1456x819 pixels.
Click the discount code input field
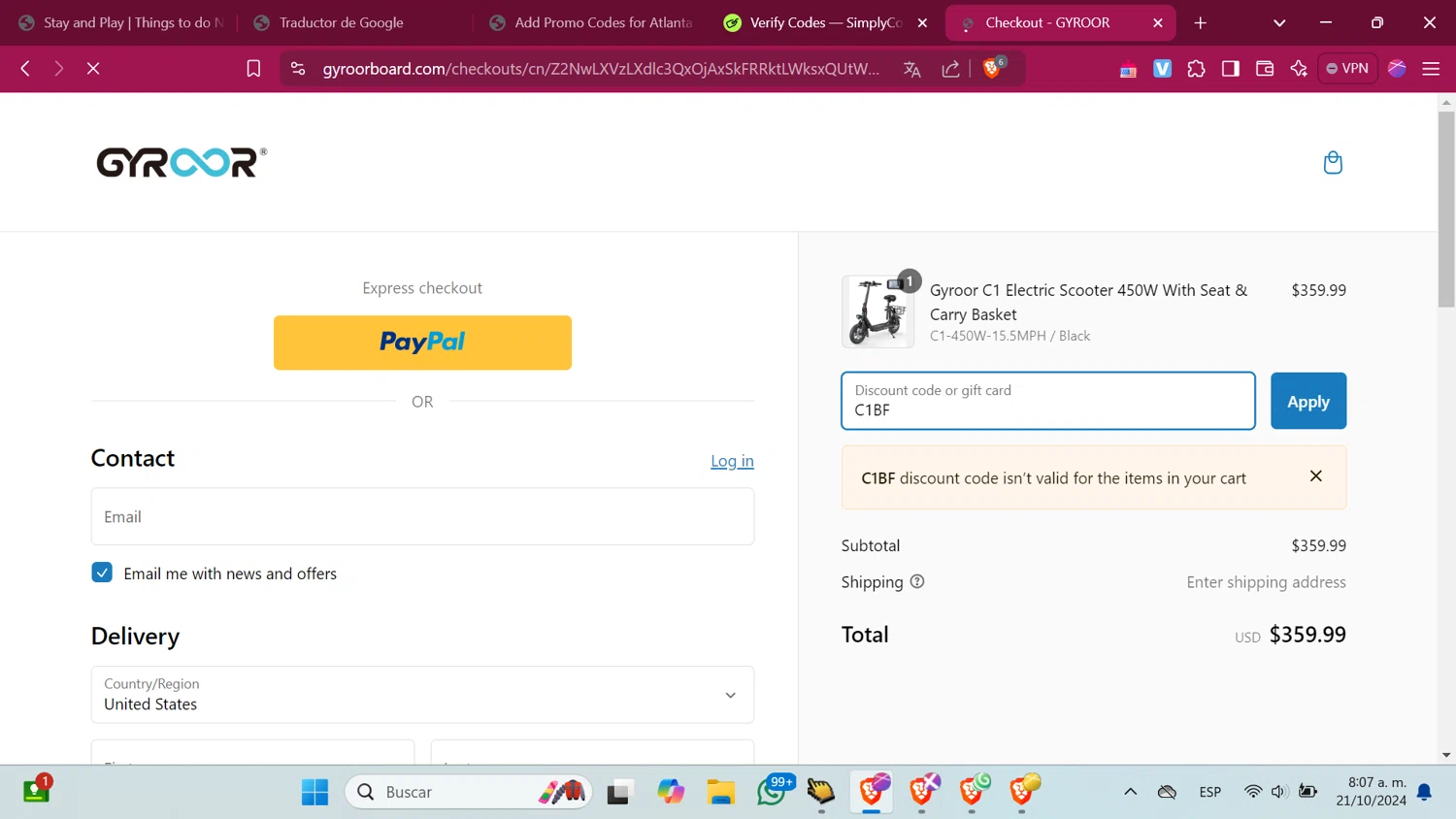pyautogui.click(x=1048, y=401)
